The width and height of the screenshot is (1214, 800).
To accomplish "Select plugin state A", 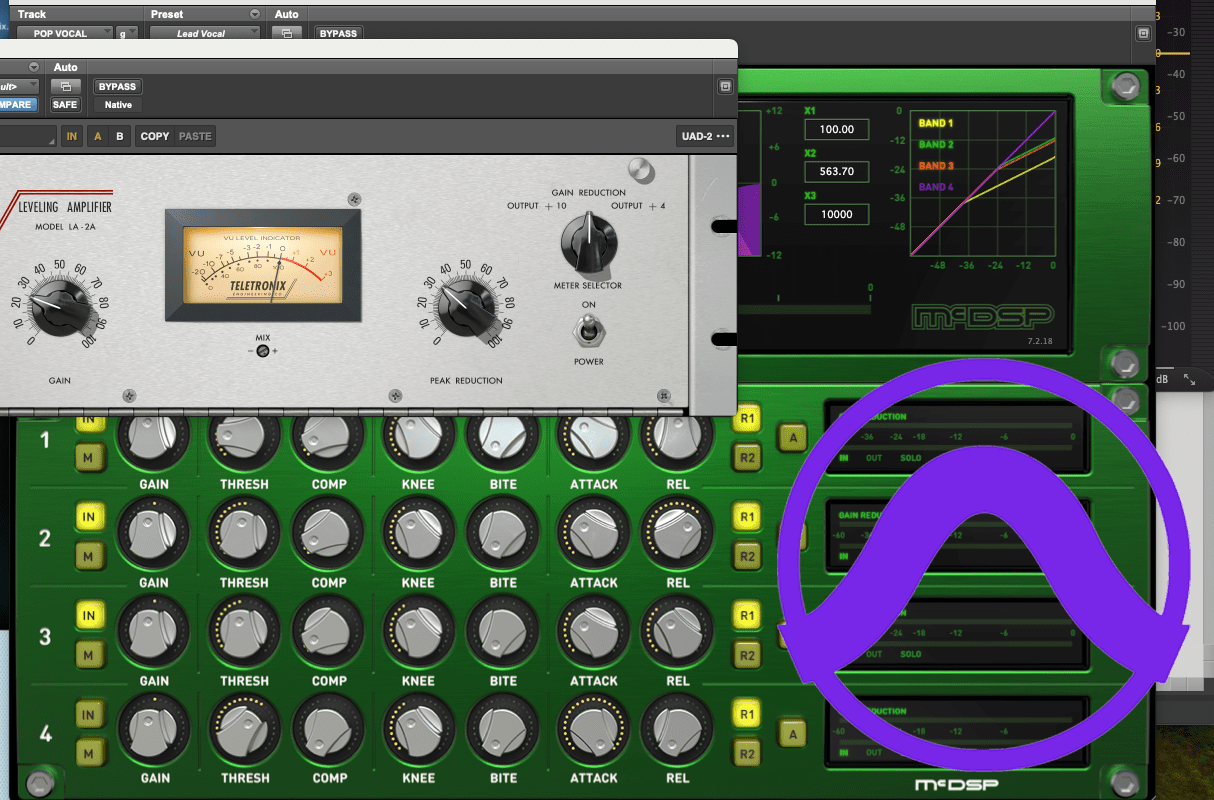I will tap(97, 136).
